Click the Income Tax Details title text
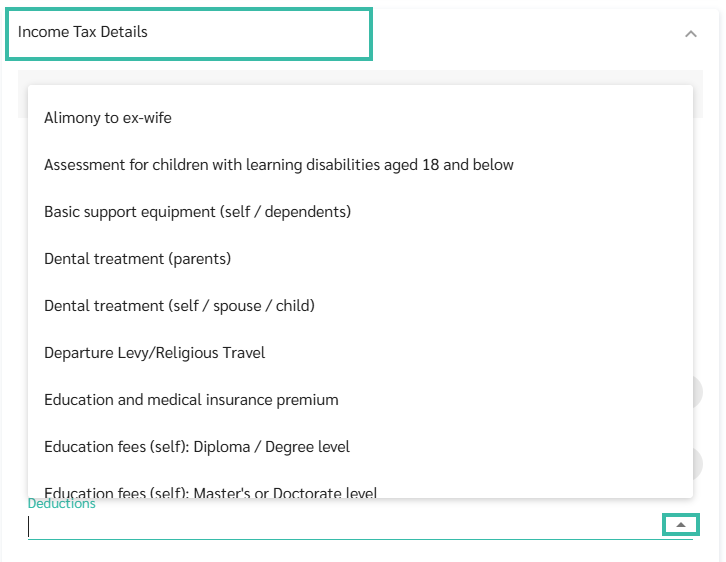 coord(82,32)
